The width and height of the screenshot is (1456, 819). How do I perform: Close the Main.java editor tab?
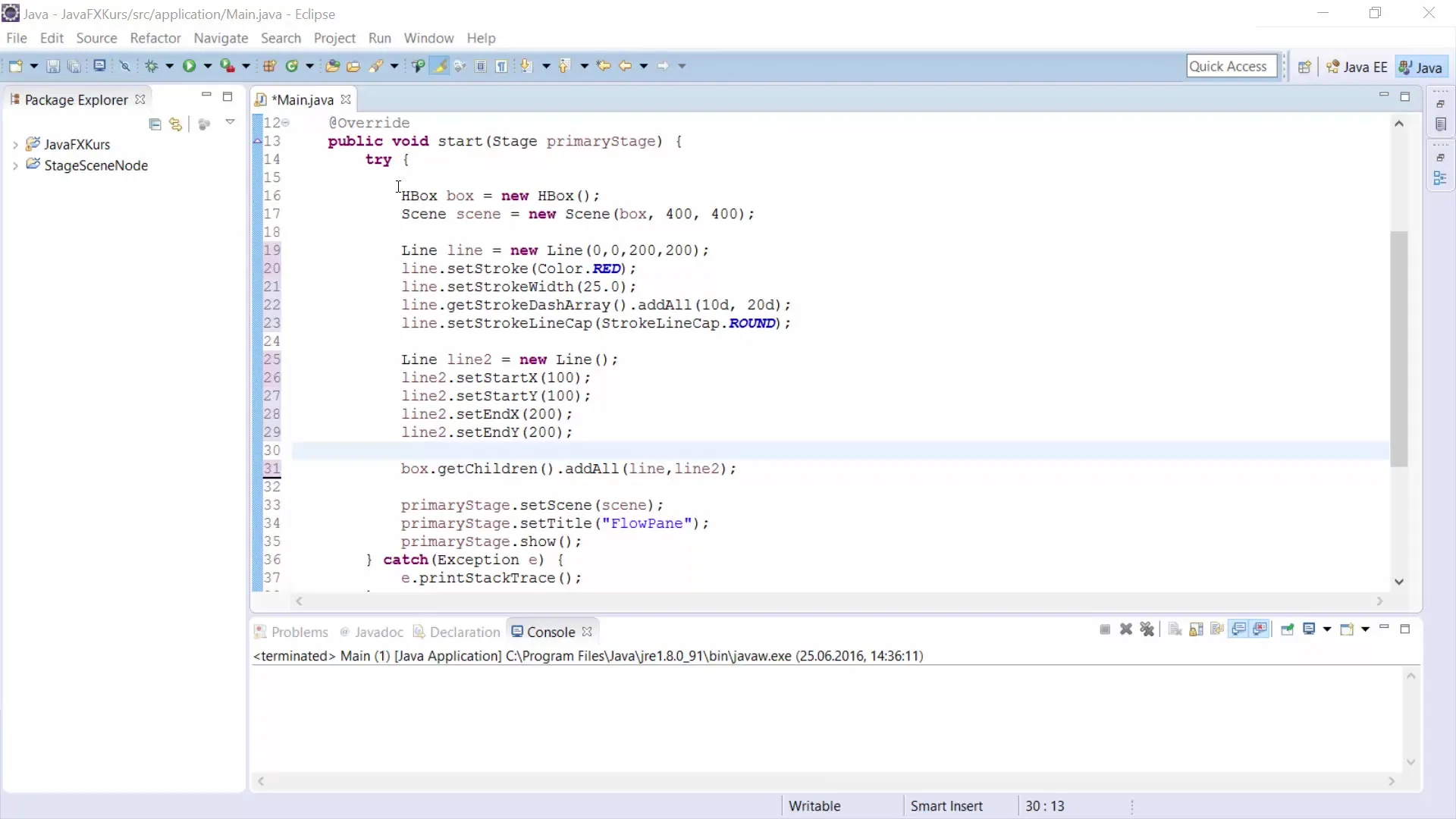(x=346, y=99)
